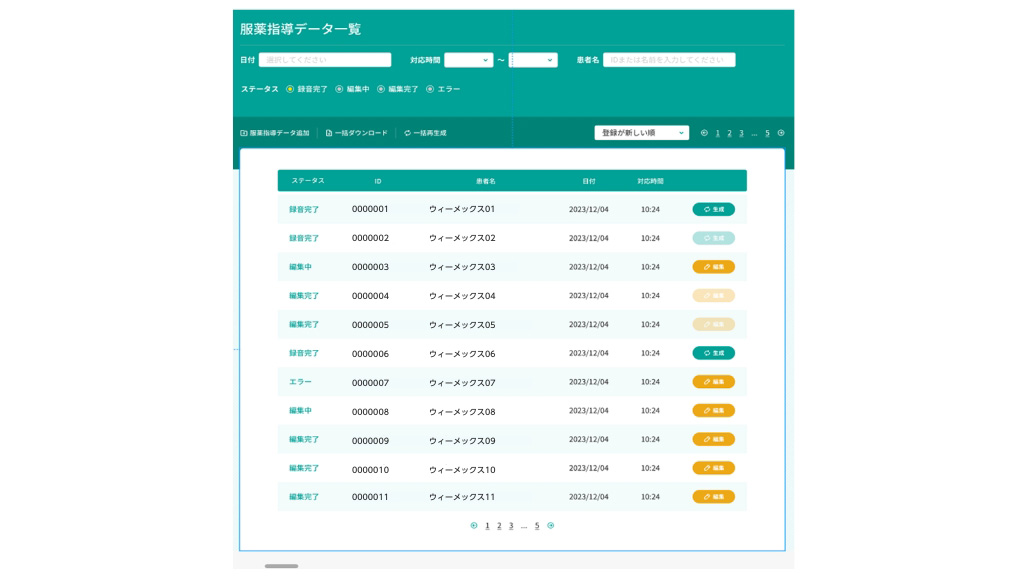Jump to page 5 in bottom pagination

(537, 526)
